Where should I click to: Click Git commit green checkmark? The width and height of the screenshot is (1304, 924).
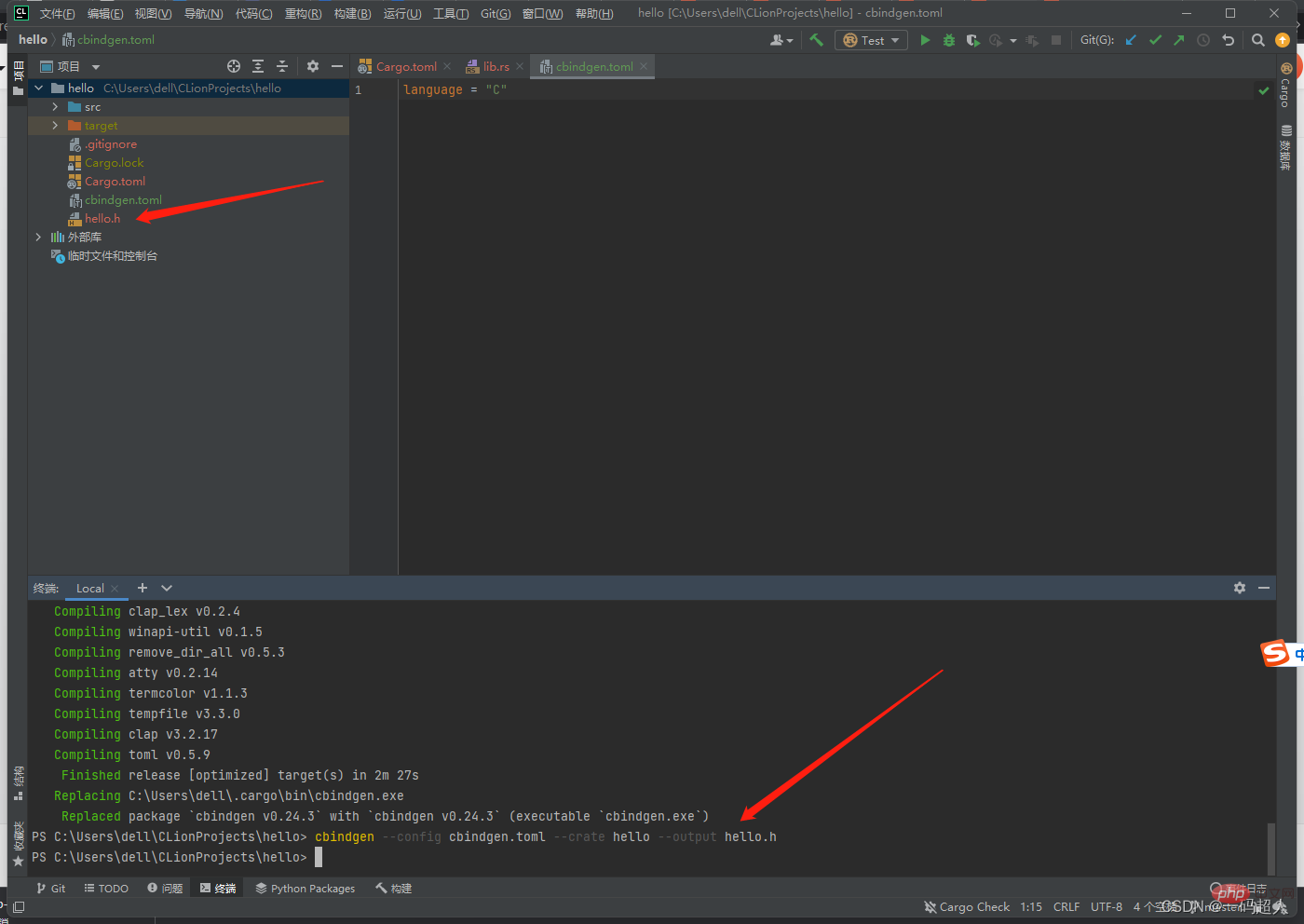pyautogui.click(x=1155, y=40)
